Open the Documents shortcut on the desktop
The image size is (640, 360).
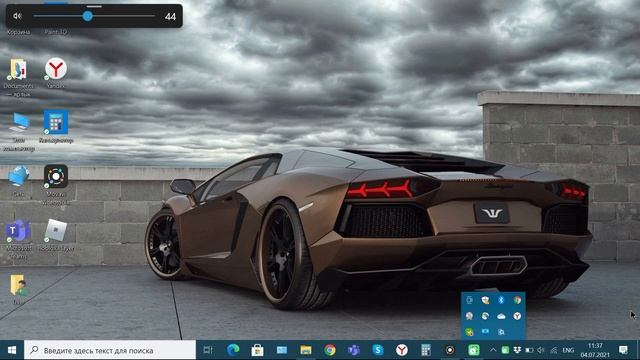tap(18, 77)
